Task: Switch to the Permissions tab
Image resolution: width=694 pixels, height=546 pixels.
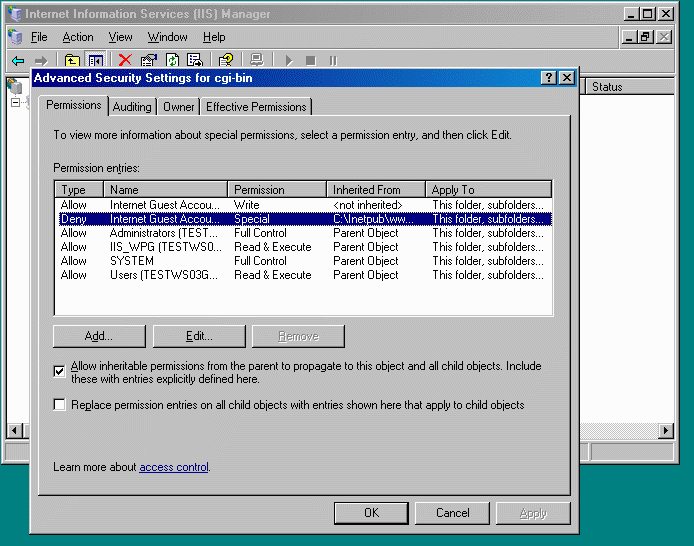Action: pos(73,105)
